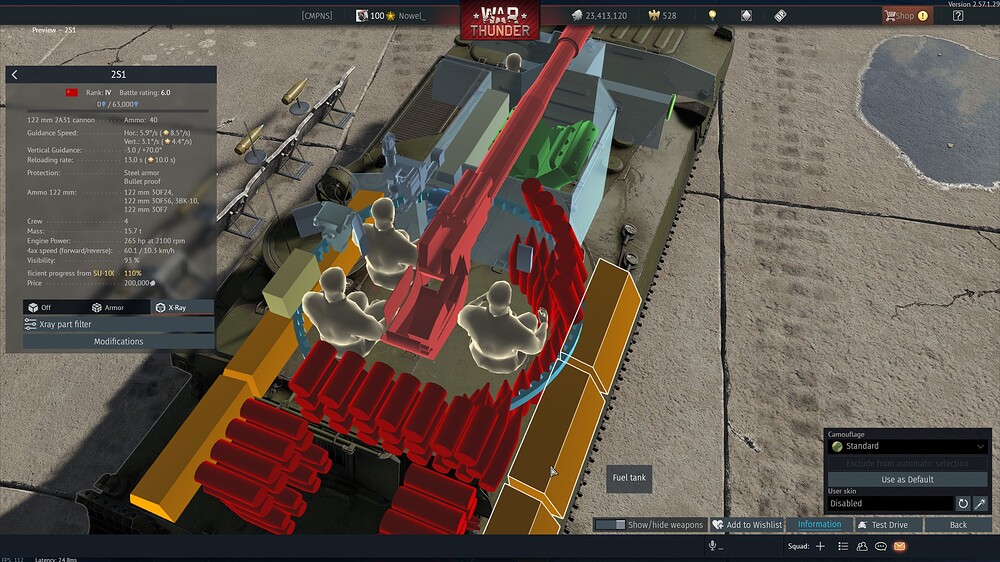Select the Information tab

820,524
